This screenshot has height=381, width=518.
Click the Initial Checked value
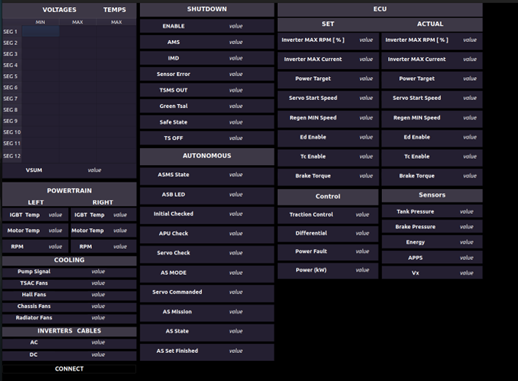coord(236,214)
